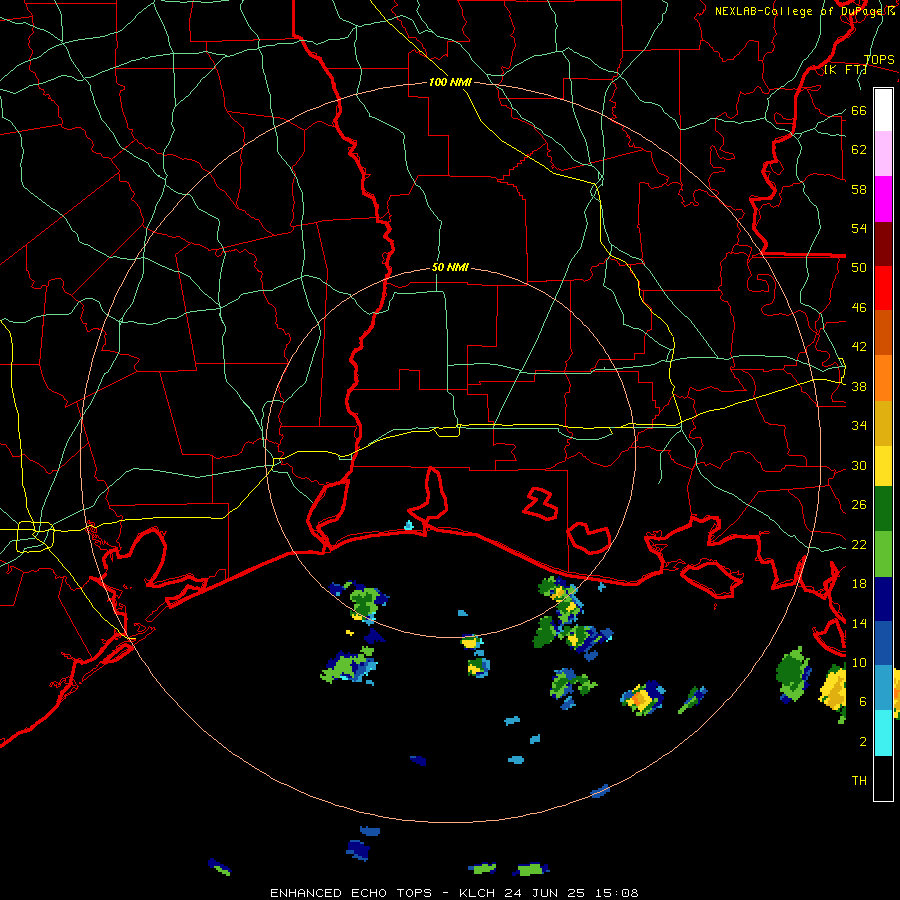
Task: Click the magenta legend swatch
Action: (x=883, y=199)
